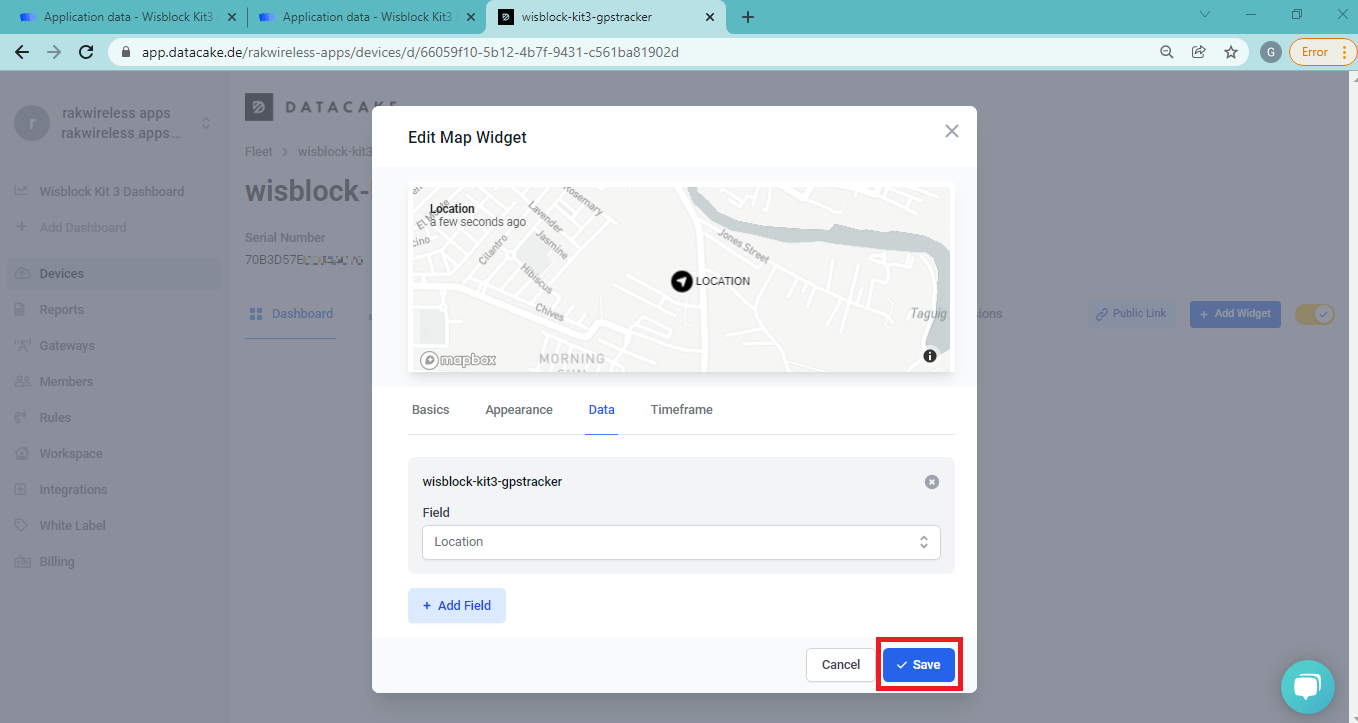1358x723 pixels.
Task: Switch to the Appearance tab
Action: pos(518,410)
